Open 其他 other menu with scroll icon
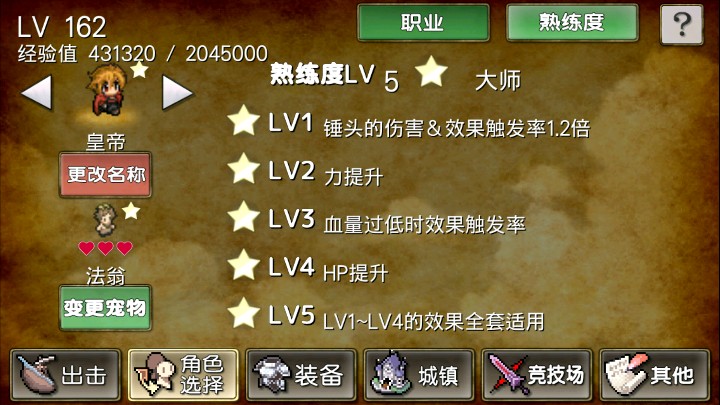This screenshot has width=720, height=405. (655, 375)
